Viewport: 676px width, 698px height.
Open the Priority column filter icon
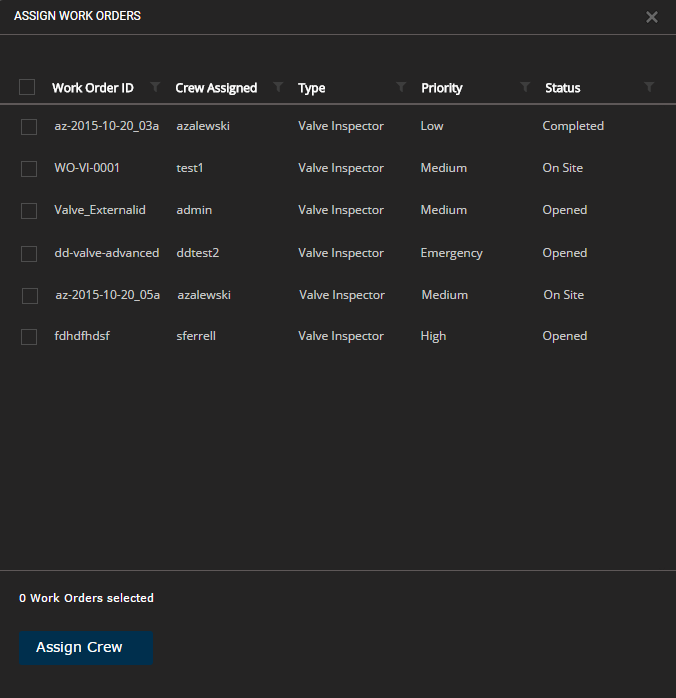pos(525,87)
